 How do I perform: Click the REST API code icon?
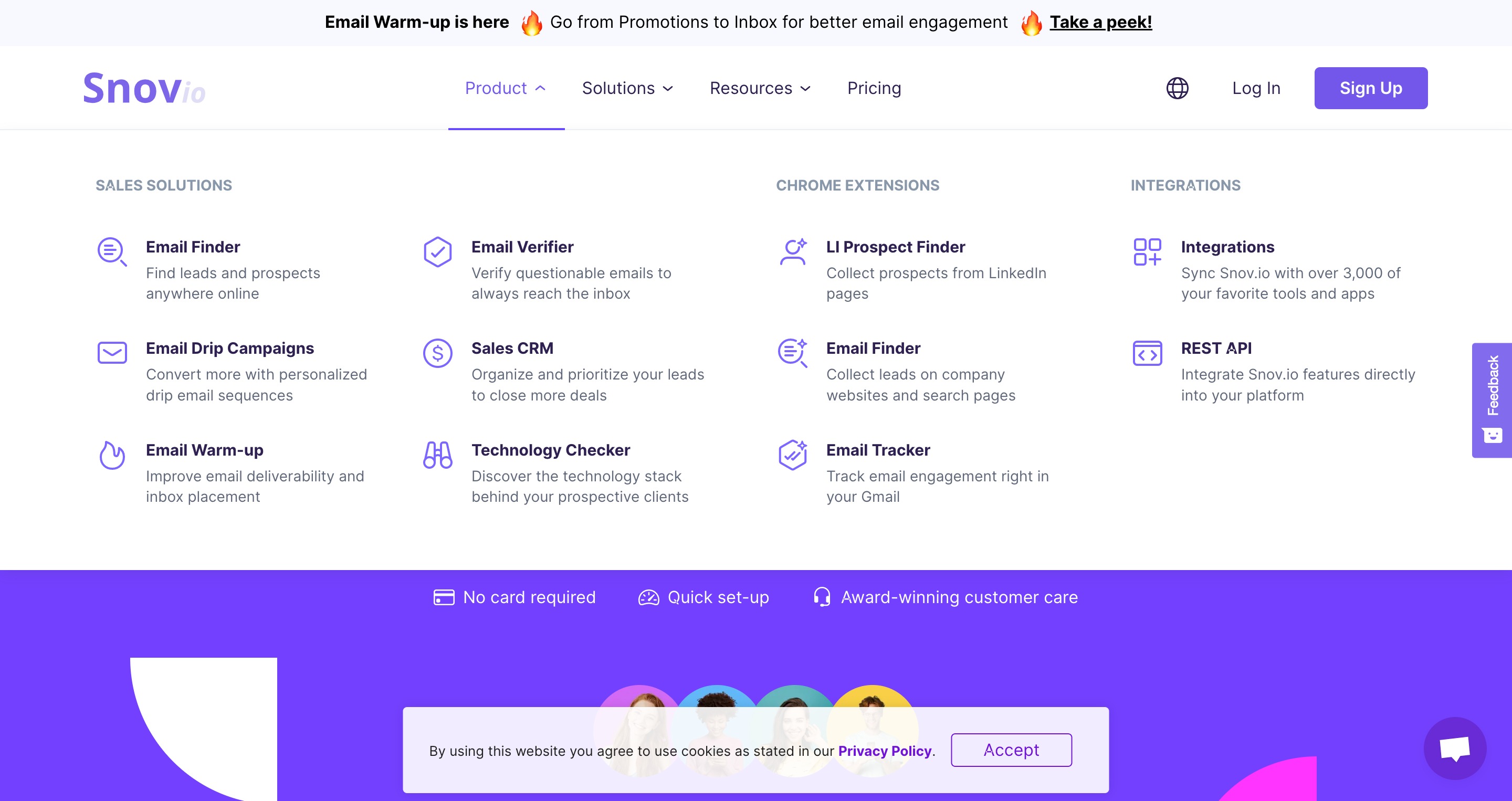click(1147, 353)
